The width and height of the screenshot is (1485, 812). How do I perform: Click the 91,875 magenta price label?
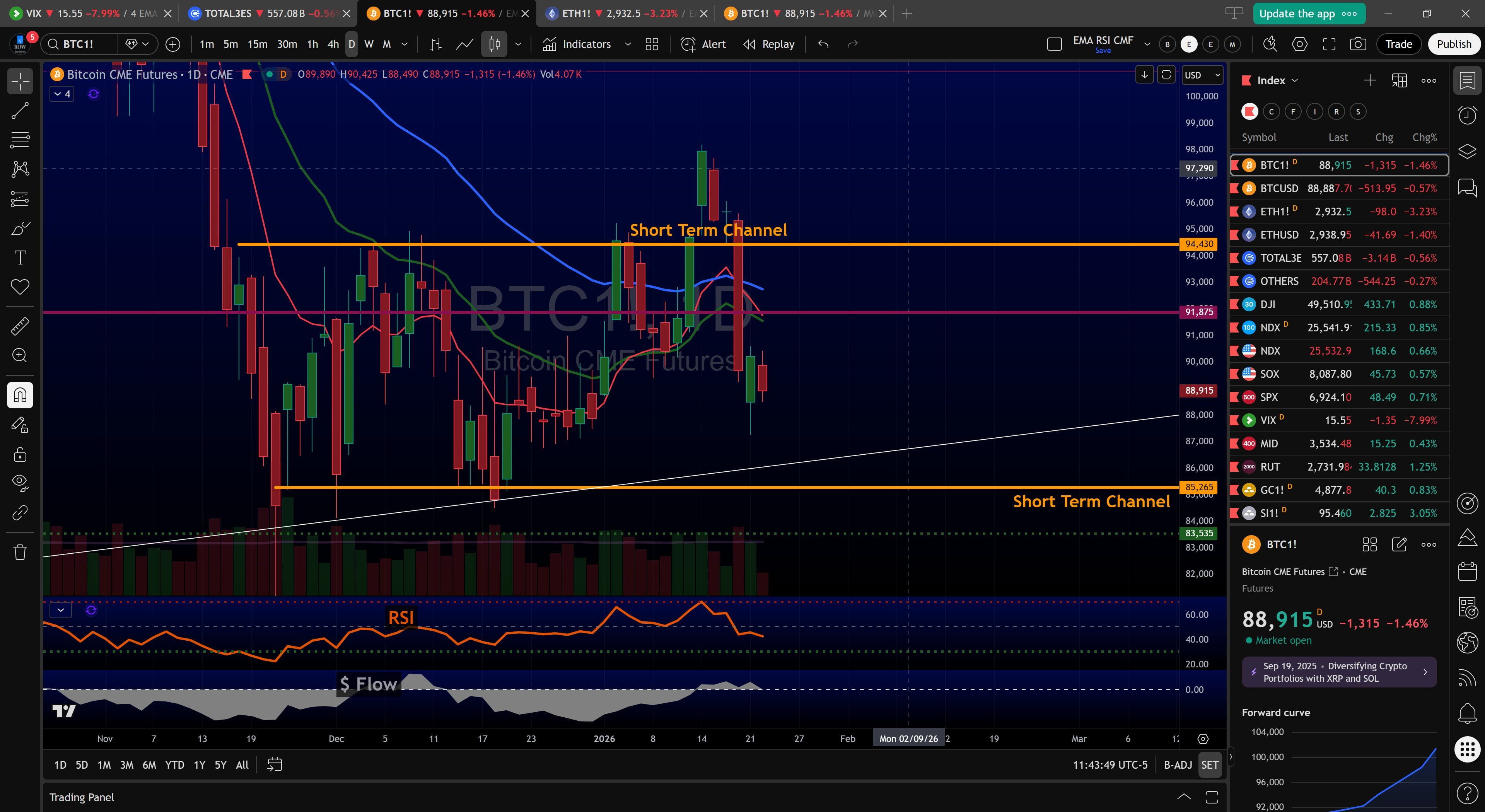coord(1199,312)
